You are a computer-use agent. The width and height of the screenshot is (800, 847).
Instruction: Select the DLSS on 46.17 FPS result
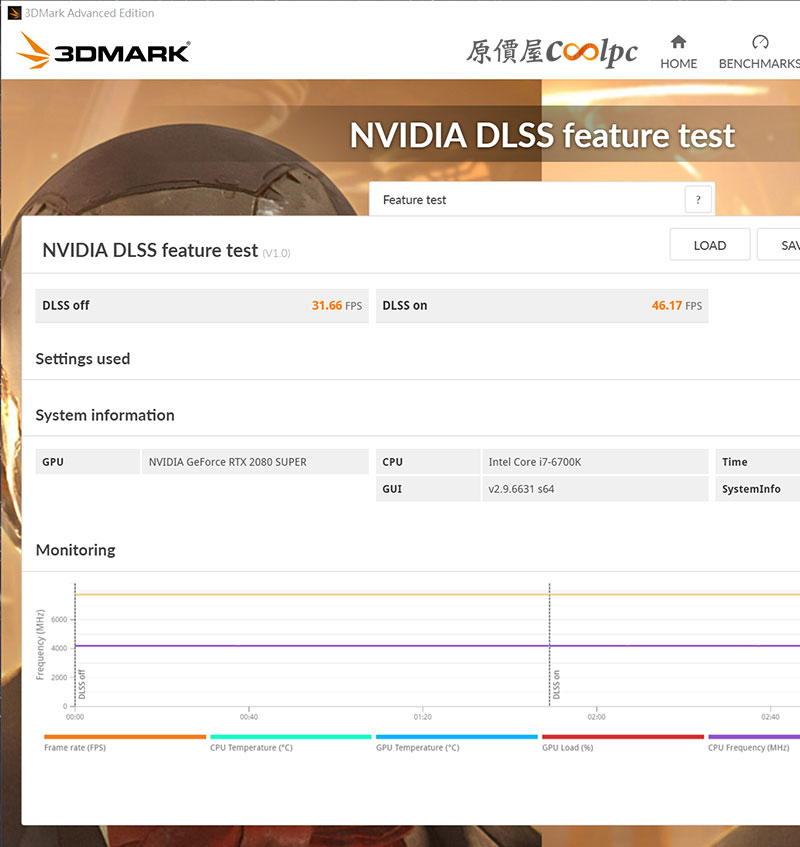tap(542, 306)
